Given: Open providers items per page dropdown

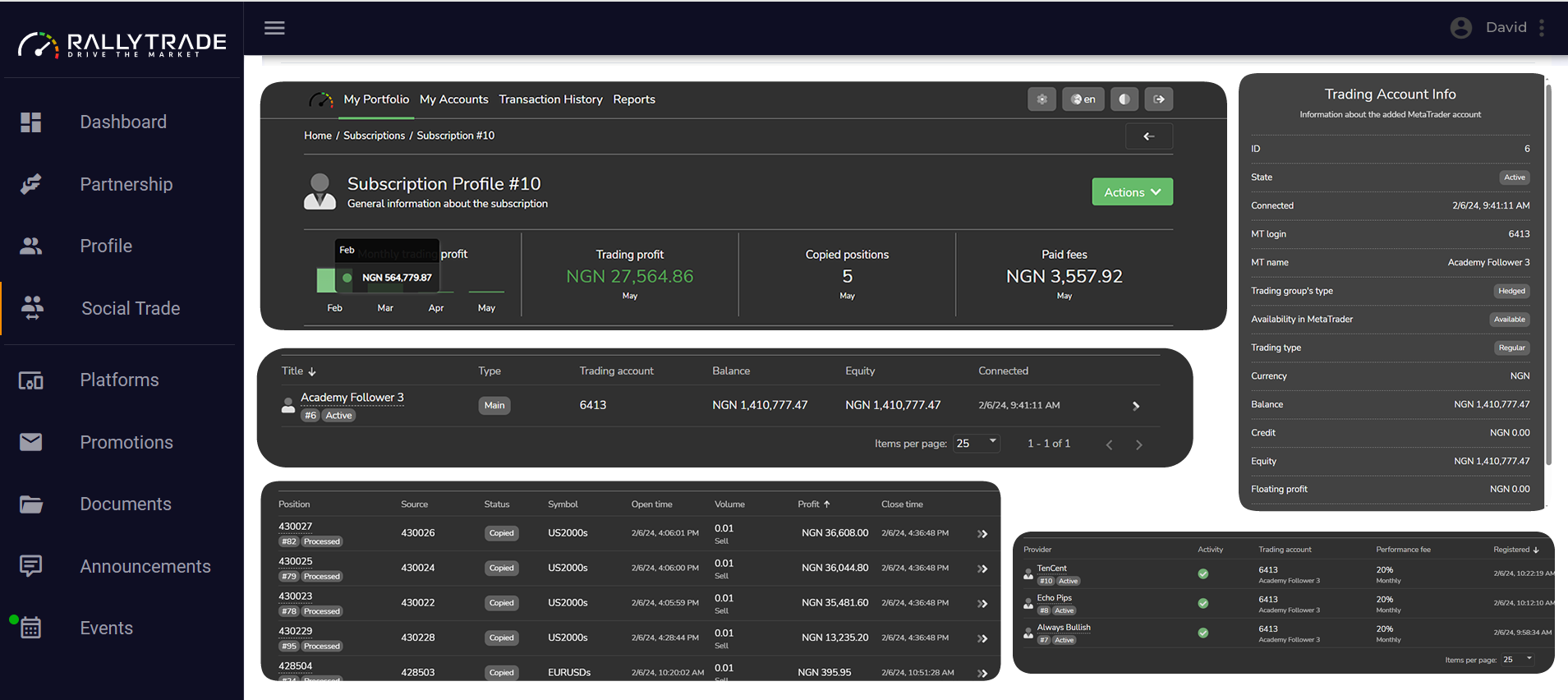Looking at the screenshot, I should (x=1517, y=660).
